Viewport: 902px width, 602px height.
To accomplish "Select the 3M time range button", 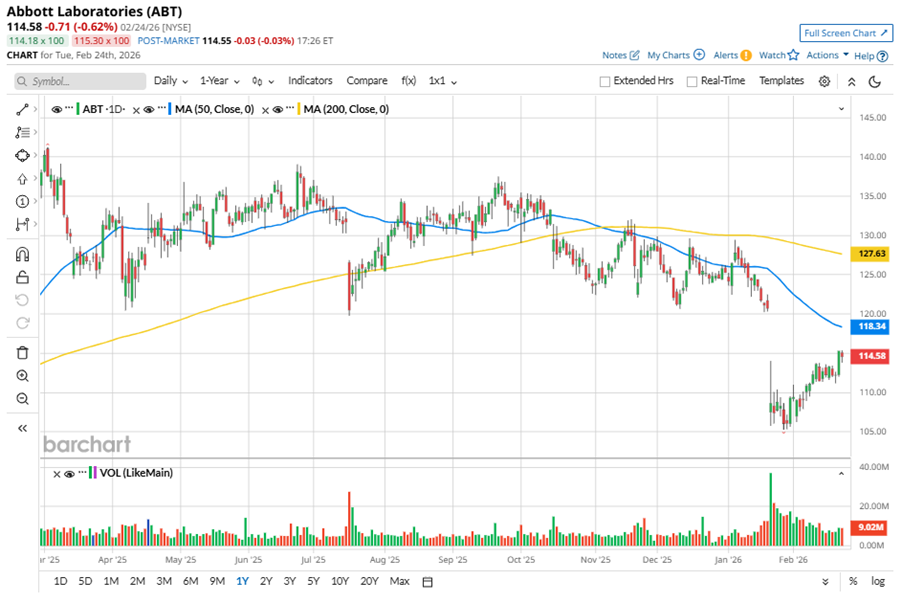I will point(164,581).
